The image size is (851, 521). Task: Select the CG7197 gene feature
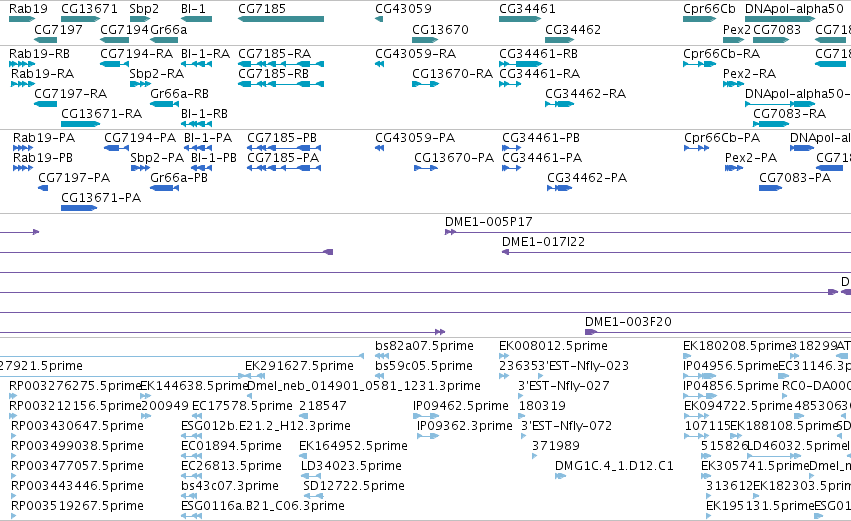pyautogui.click(x=45, y=40)
